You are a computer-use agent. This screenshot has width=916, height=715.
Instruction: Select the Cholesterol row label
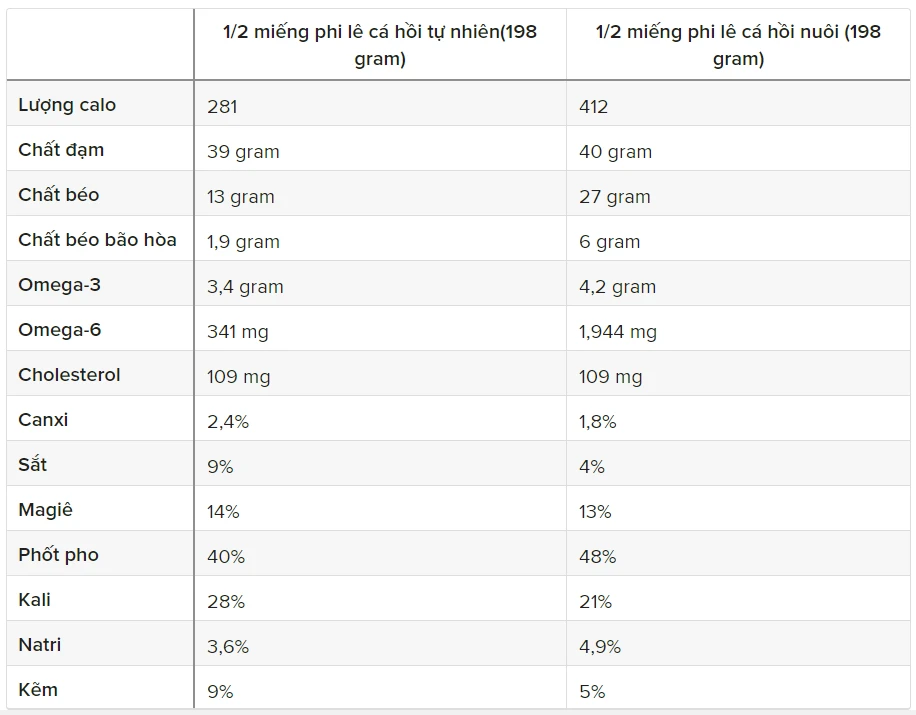pyautogui.click(x=69, y=375)
